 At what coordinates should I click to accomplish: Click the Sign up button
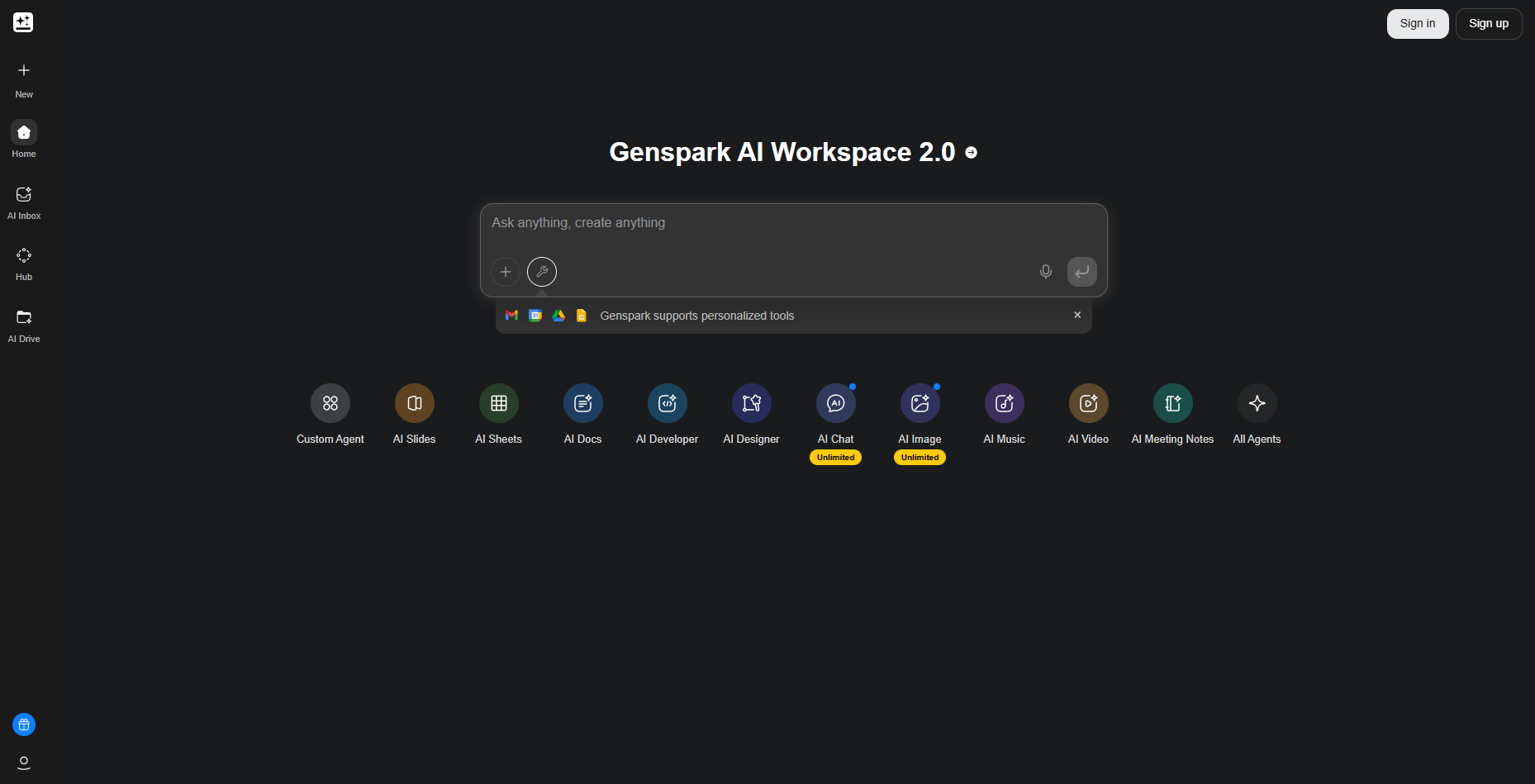[1488, 24]
